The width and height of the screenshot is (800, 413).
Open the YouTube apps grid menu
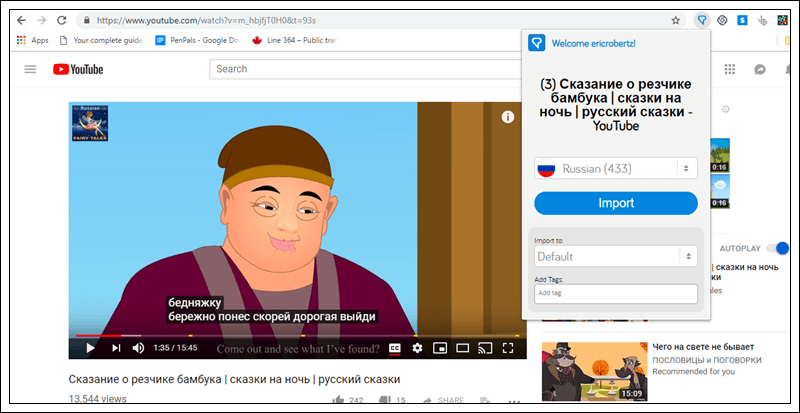point(730,69)
